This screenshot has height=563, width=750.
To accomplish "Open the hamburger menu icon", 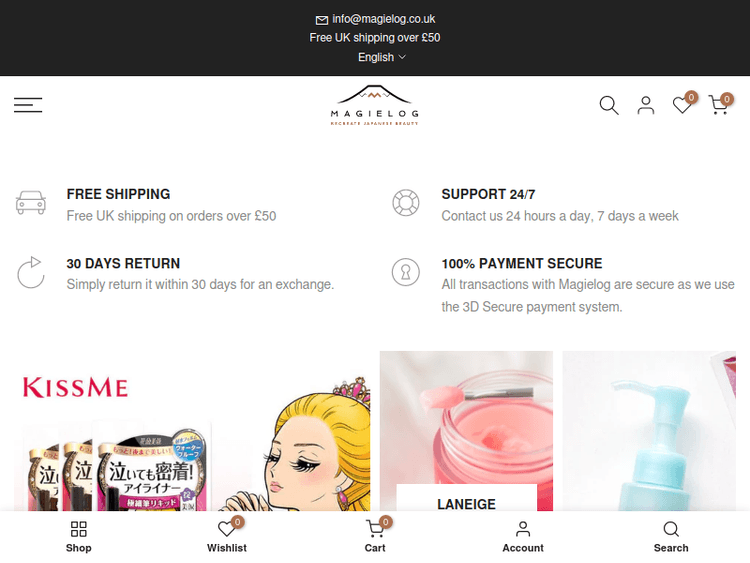I will 28,105.
